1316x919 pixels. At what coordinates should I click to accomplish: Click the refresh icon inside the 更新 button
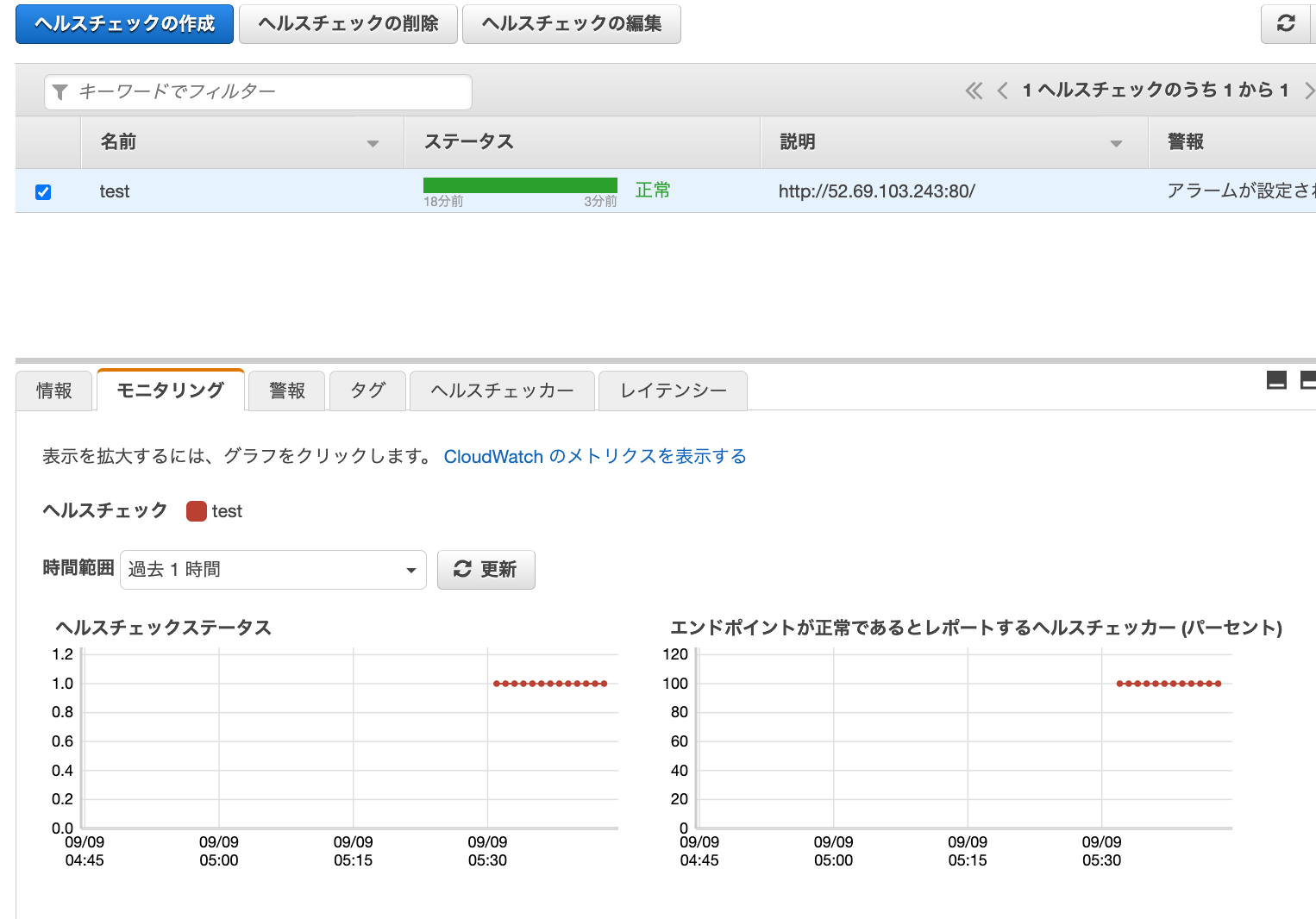tap(462, 569)
